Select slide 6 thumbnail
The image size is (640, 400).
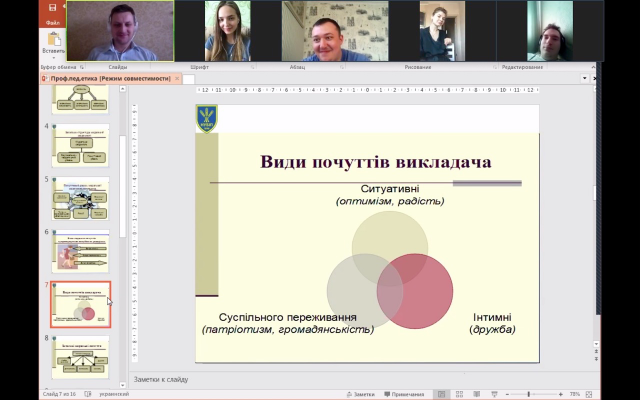coord(80,251)
